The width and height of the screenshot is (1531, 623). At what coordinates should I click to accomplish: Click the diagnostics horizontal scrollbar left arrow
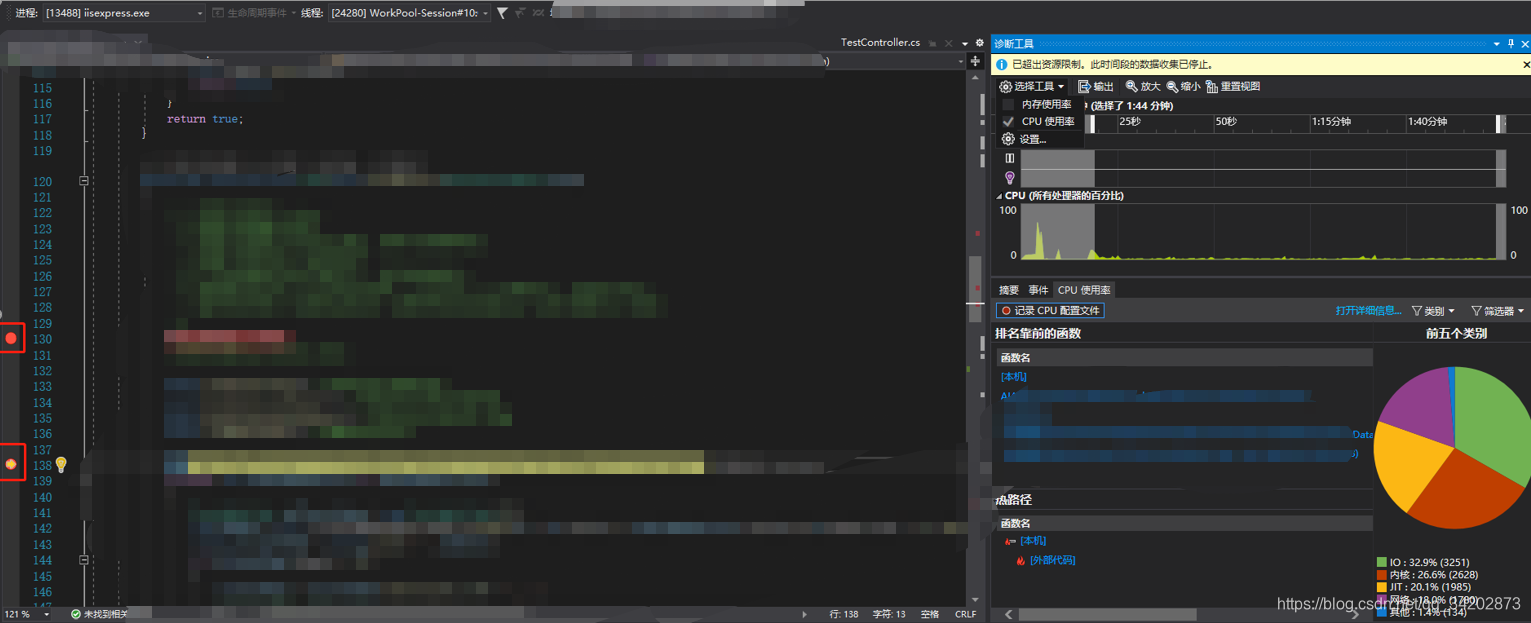tap(1008, 614)
